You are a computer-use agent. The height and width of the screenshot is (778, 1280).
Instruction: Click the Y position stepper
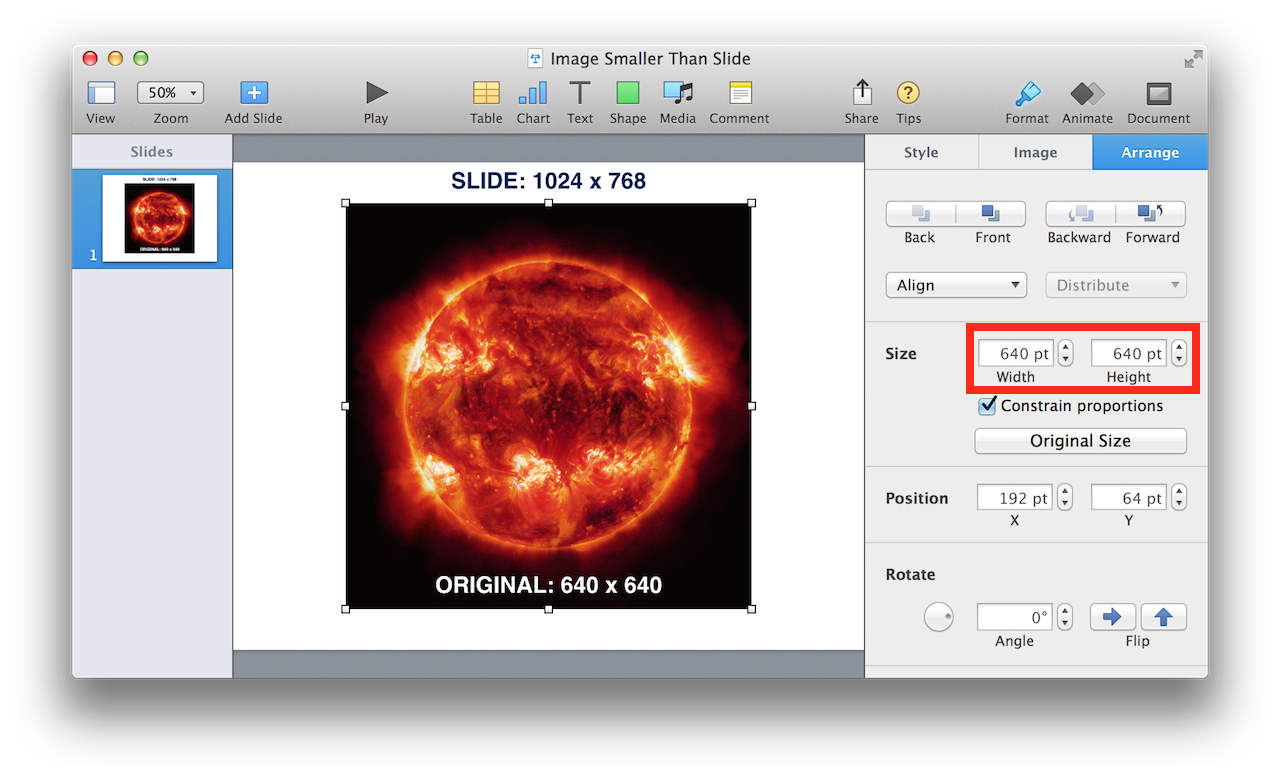click(x=1179, y=497)
